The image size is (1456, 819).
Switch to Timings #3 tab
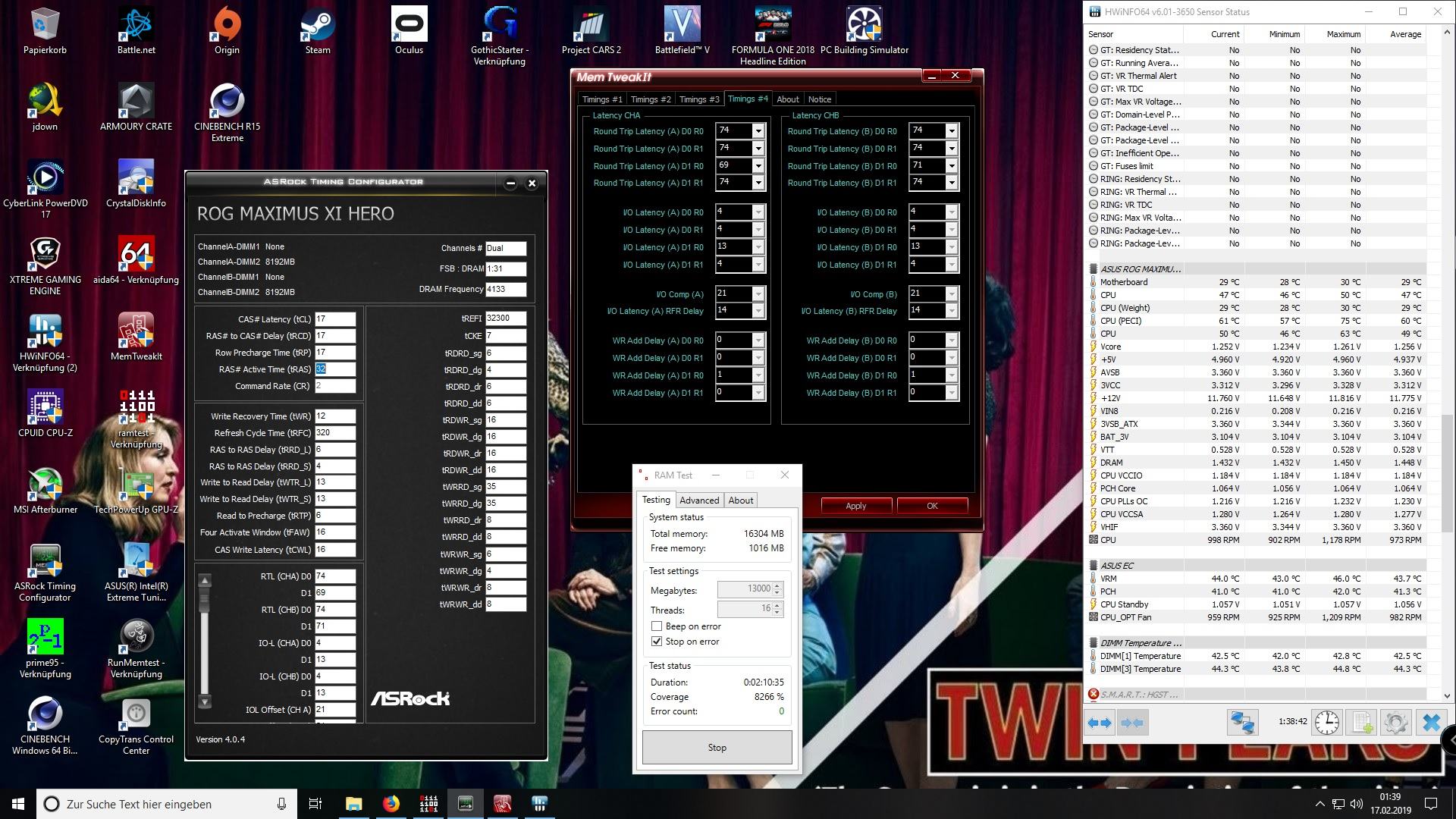(699, 99)
